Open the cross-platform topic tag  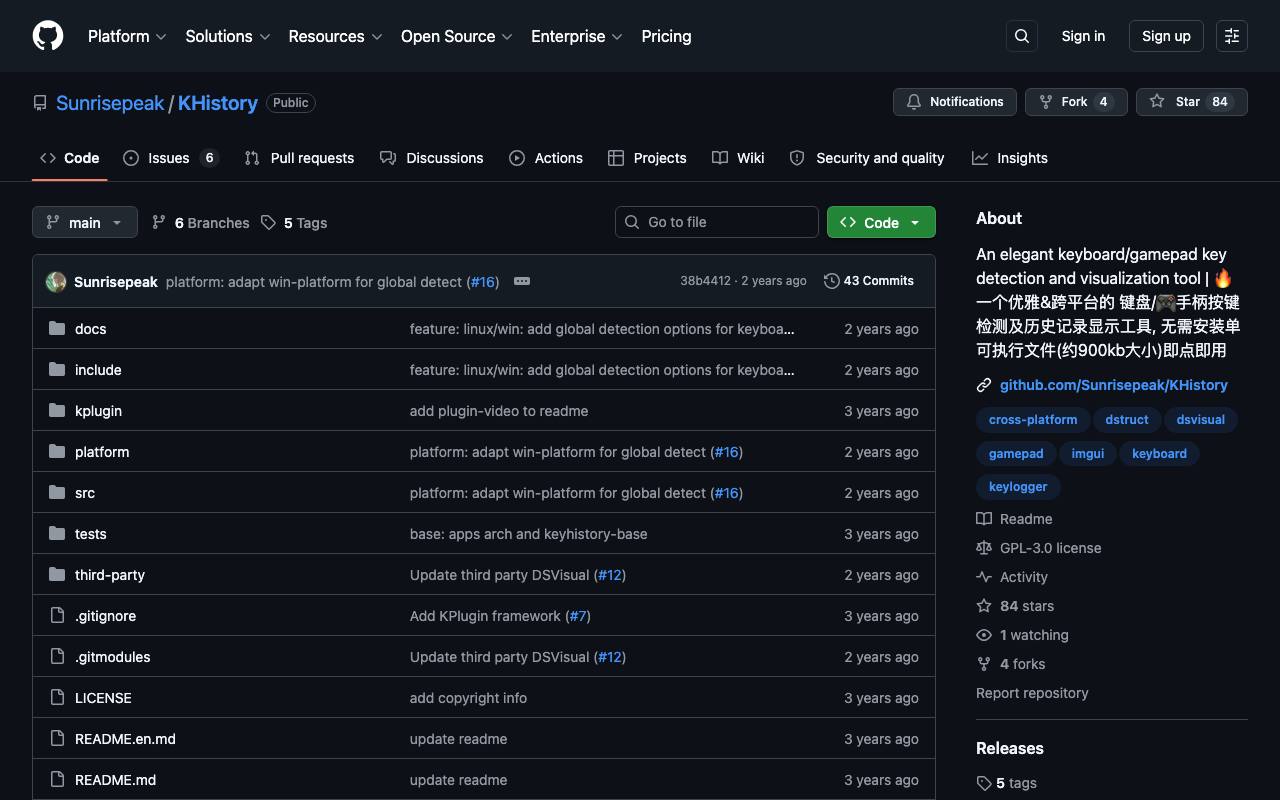1033,420
